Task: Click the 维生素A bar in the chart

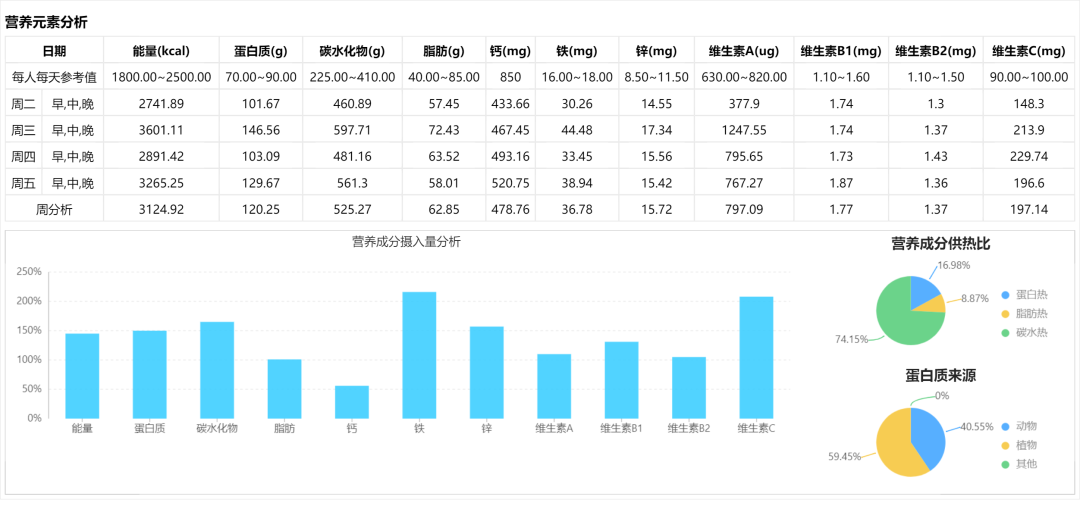Action: click(x=554, y=386)
